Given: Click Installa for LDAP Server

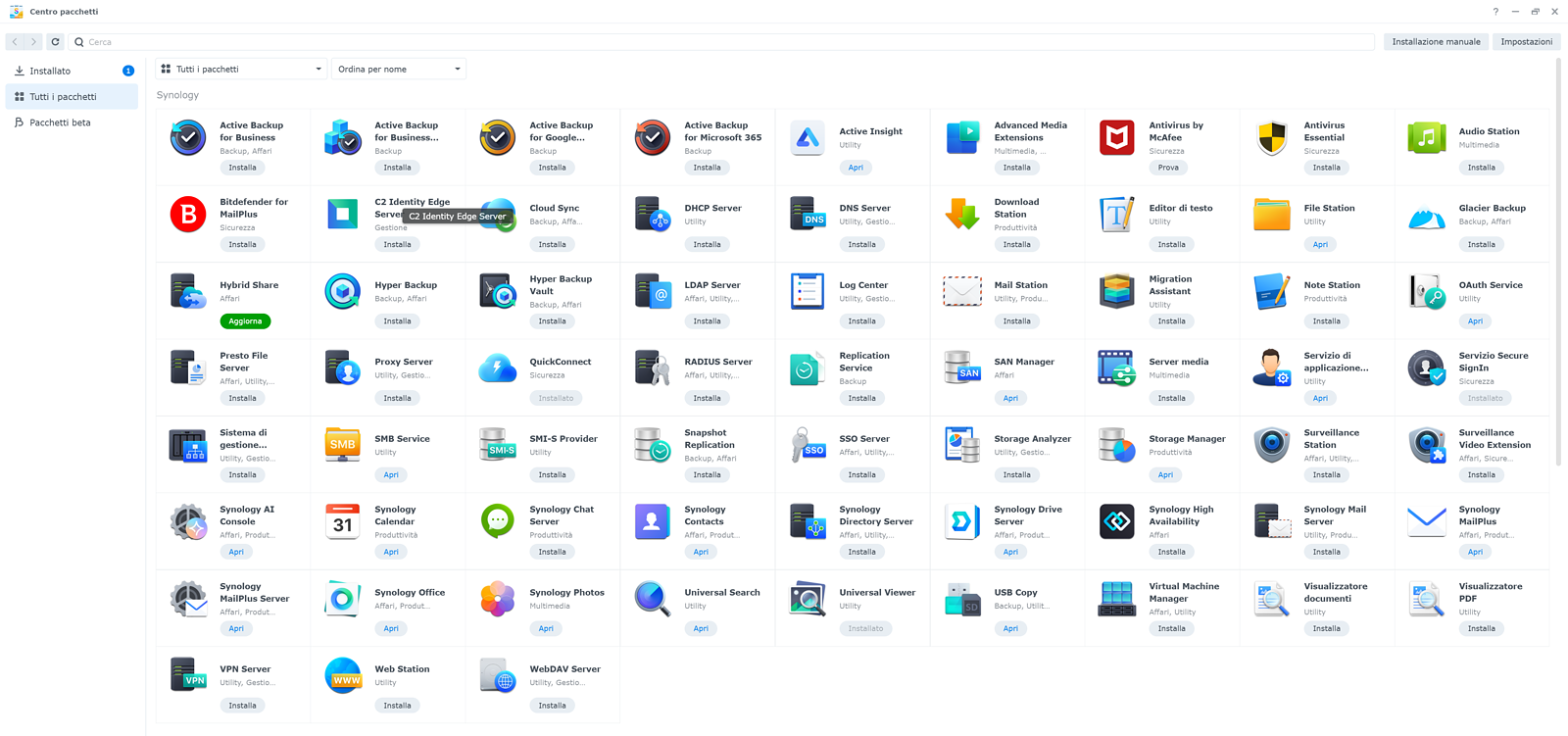Looking at the screenshot, I should [x=707, y=321].
